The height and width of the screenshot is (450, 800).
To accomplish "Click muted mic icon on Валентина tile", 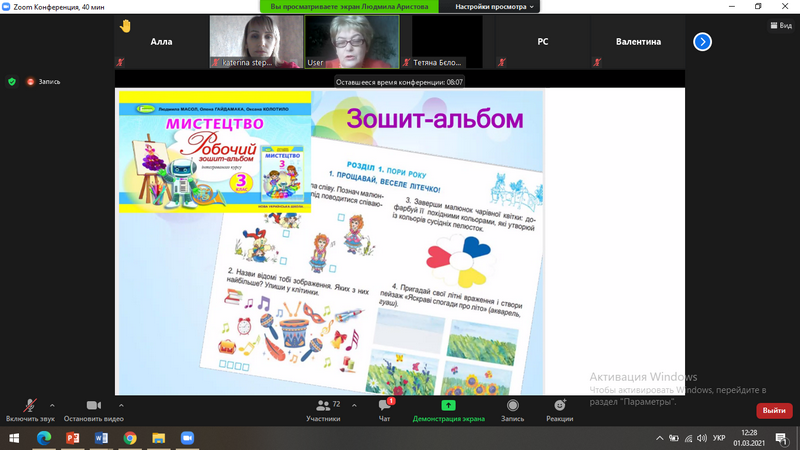I will tap(597, 62).
